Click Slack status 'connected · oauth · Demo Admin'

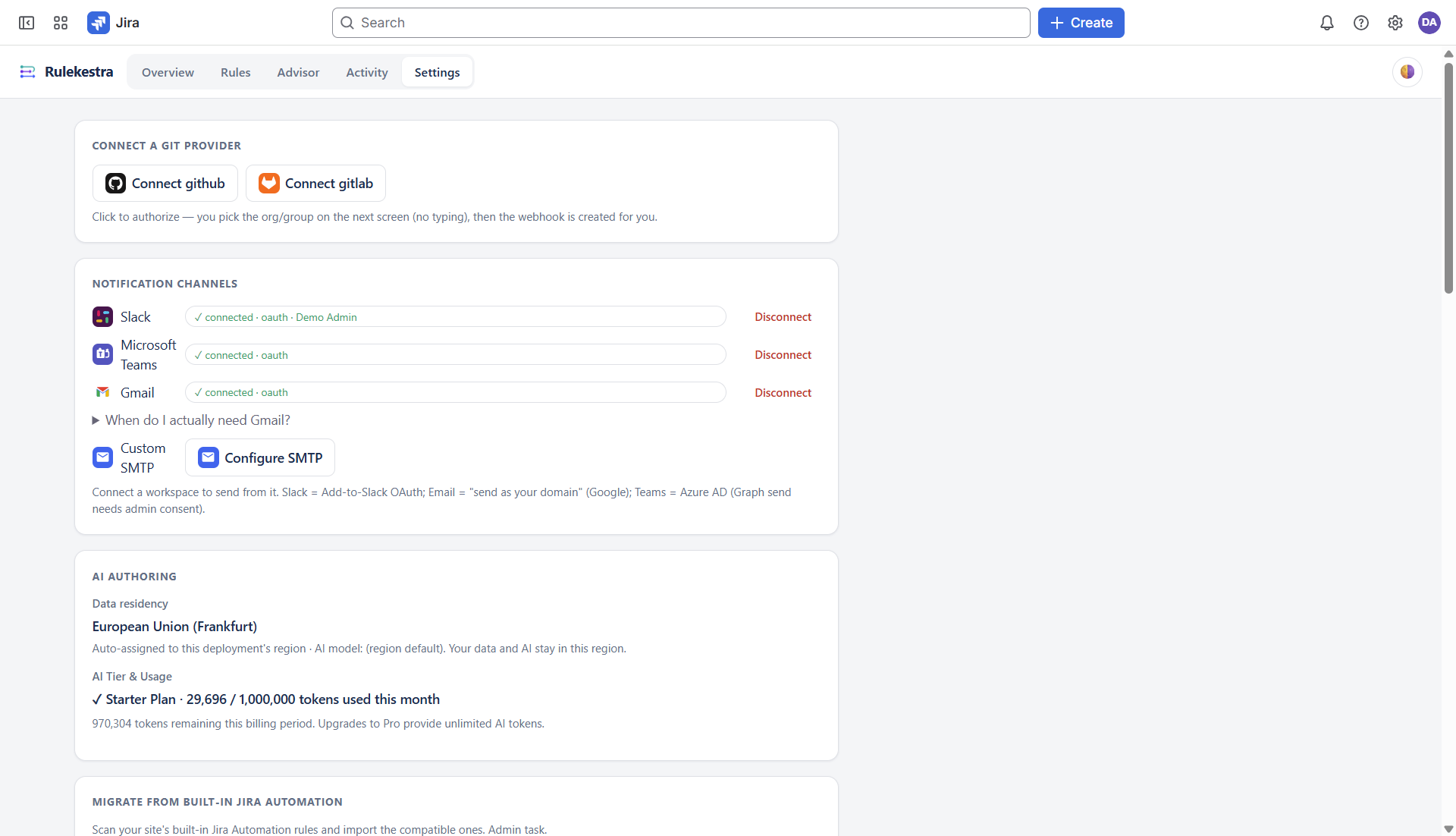456,317
